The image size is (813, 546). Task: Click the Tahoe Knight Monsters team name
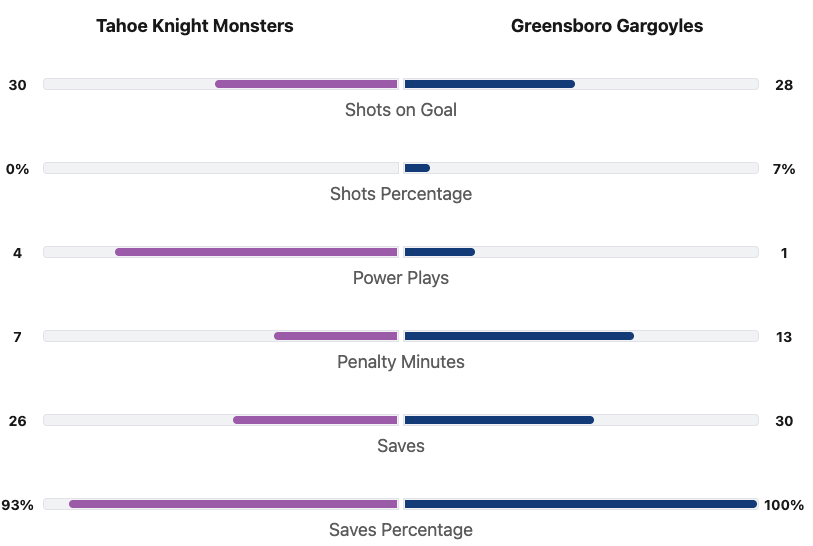[195, 26]
